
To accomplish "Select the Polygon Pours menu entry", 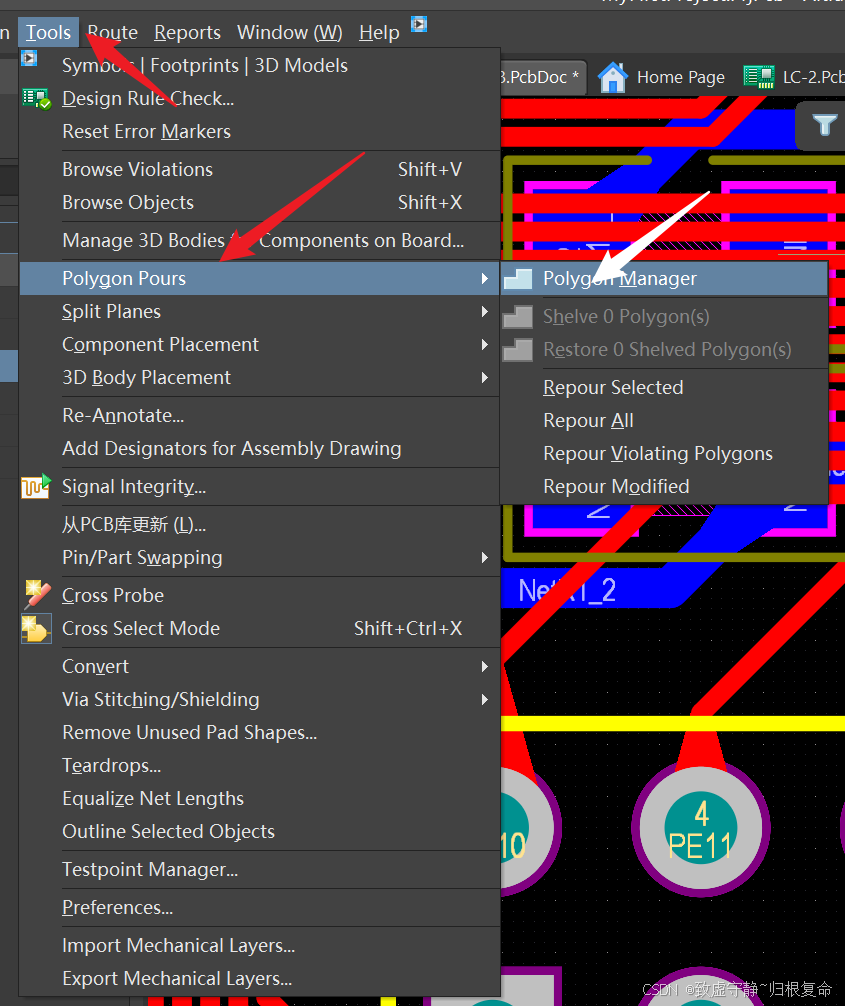I will 260,278.
